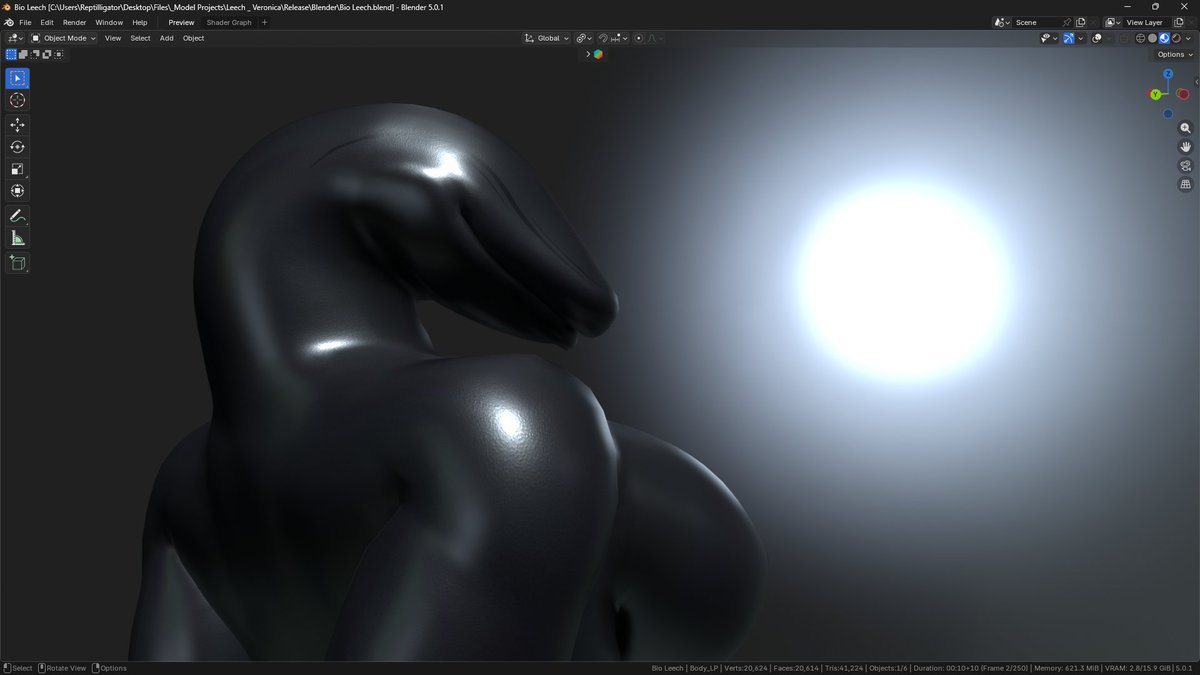Viewport: 1200px width, 675px height.
Task: Open the viewport shading options dropdown
Action: pyautogui.click(x=1188, y=38)
